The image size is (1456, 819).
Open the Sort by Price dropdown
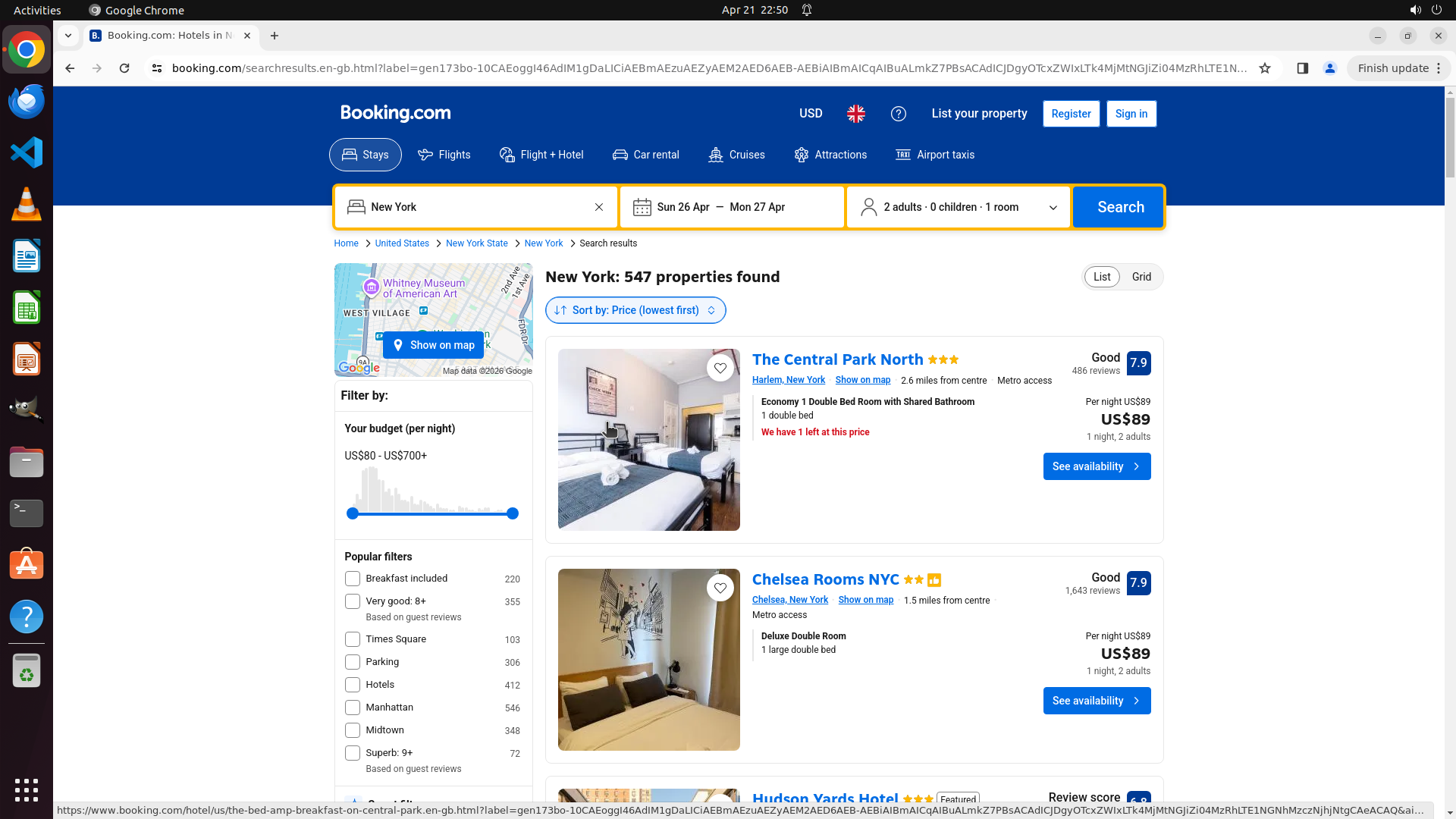pos(635,310)
